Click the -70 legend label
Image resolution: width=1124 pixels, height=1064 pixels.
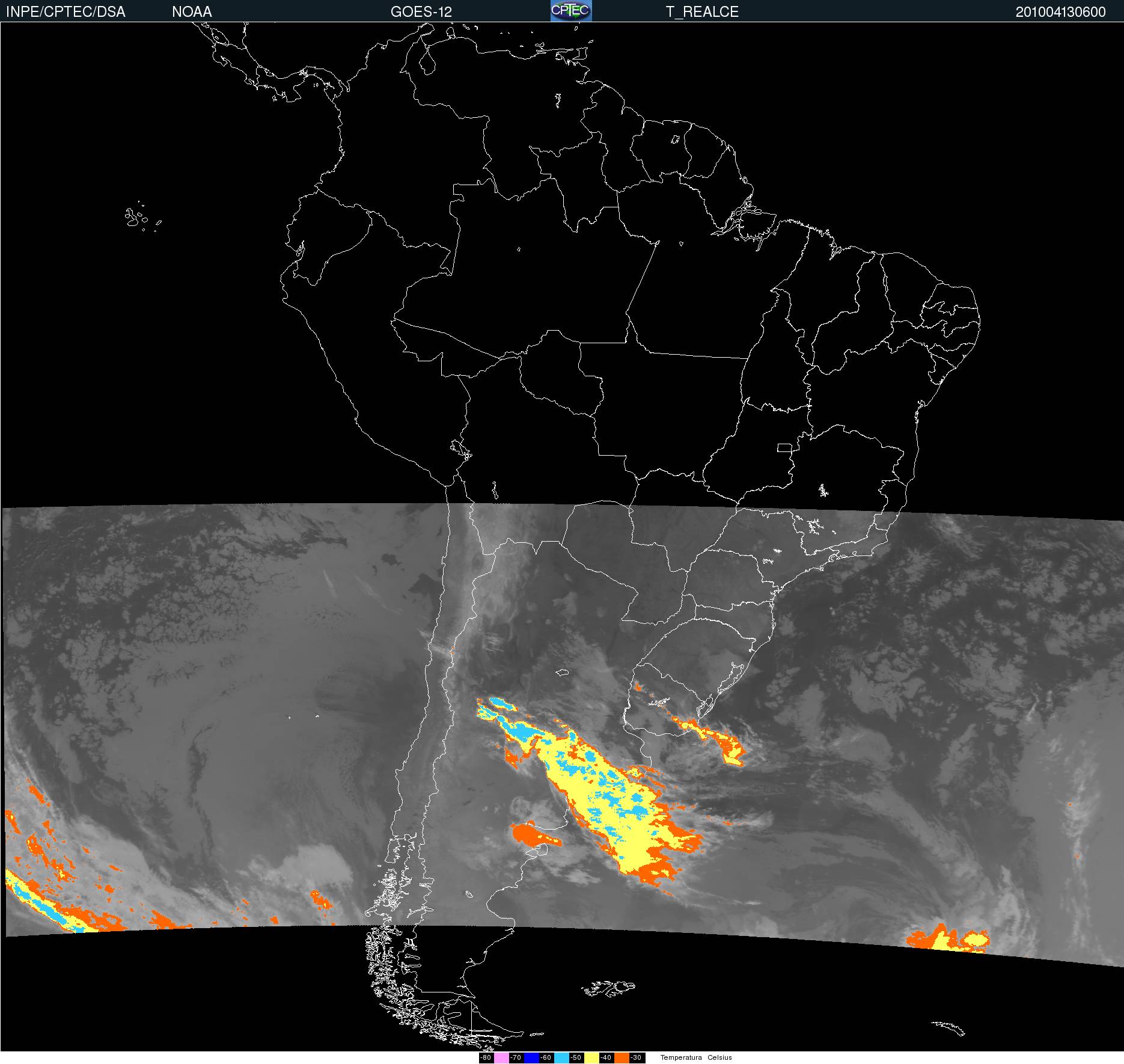point(516,1058)
